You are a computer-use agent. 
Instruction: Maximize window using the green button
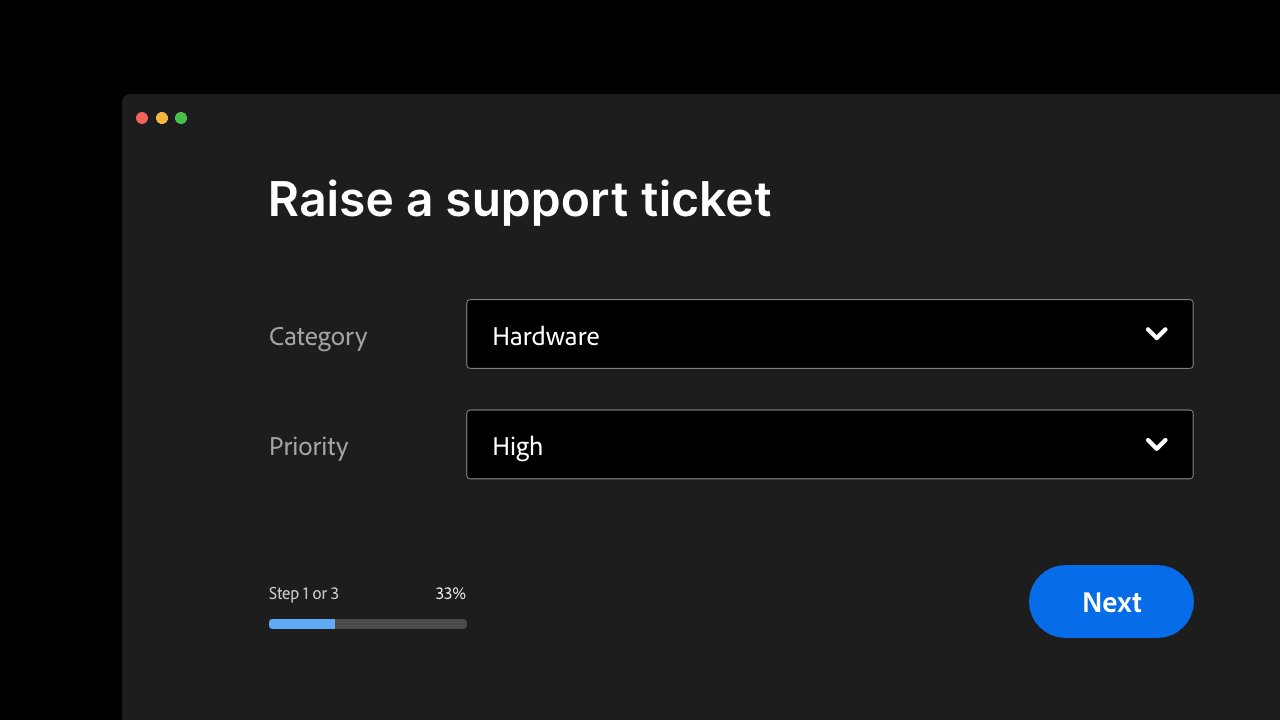point(181,118)
